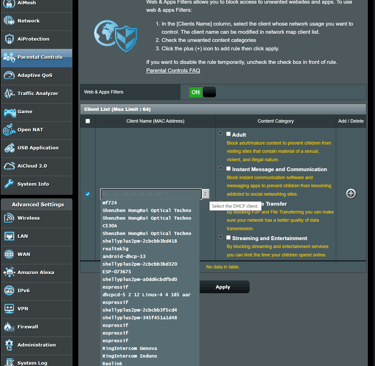Click the plus icon to add rule
The width and height of the screenshot is (375, 366).
click(x=351, y=194)
